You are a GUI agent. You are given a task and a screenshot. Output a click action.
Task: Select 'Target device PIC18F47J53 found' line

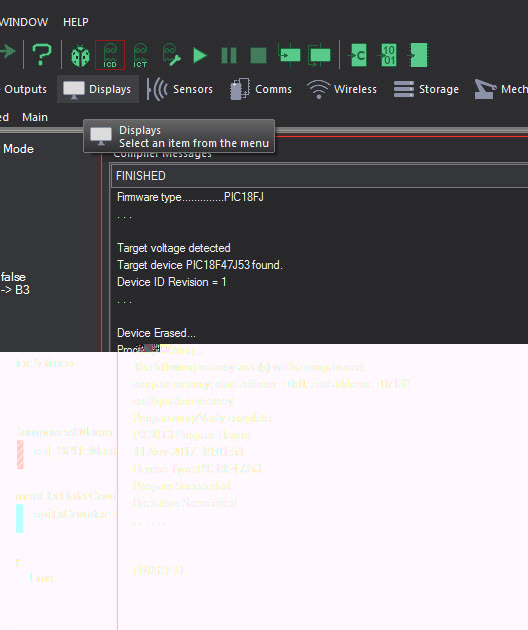coord(200,265)
